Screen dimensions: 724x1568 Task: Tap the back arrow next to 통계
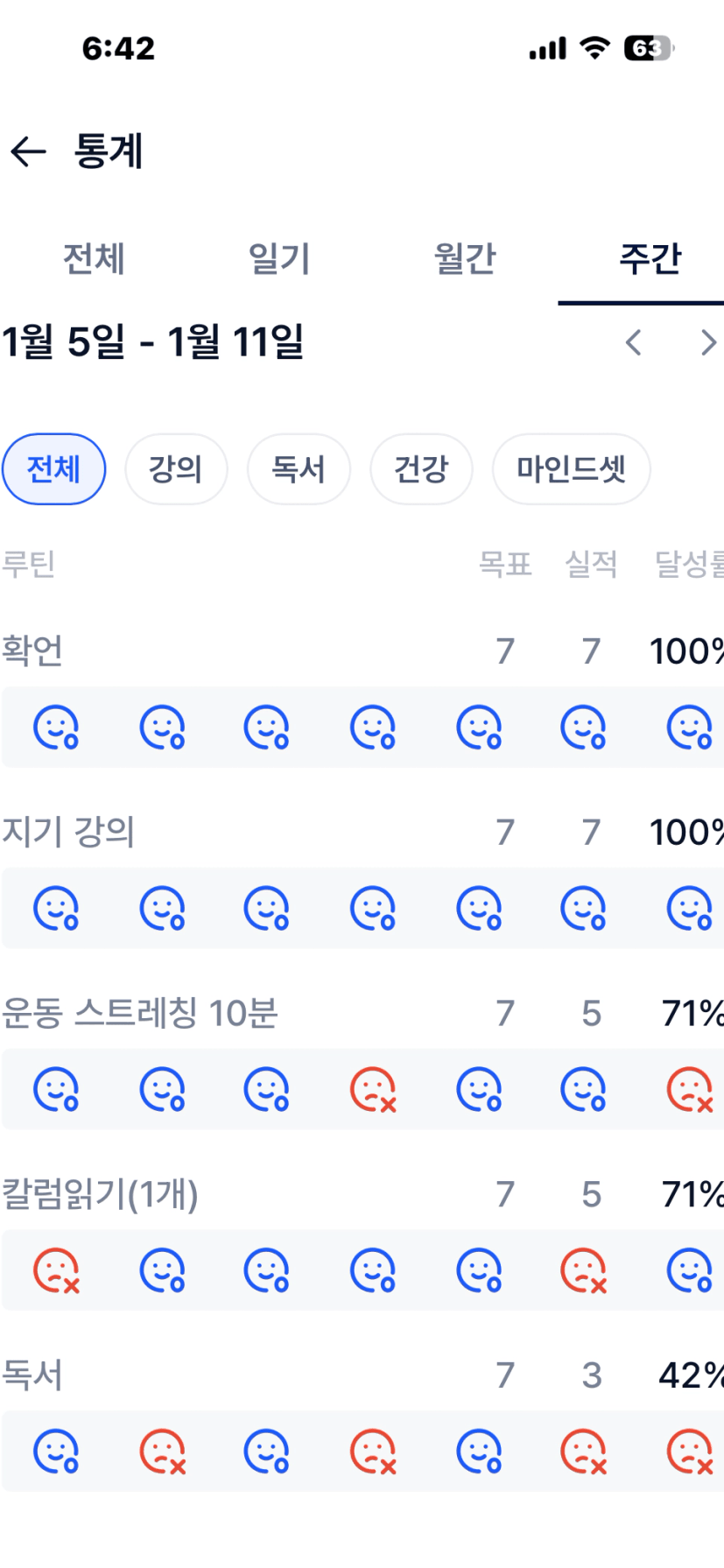coord(28,151)
